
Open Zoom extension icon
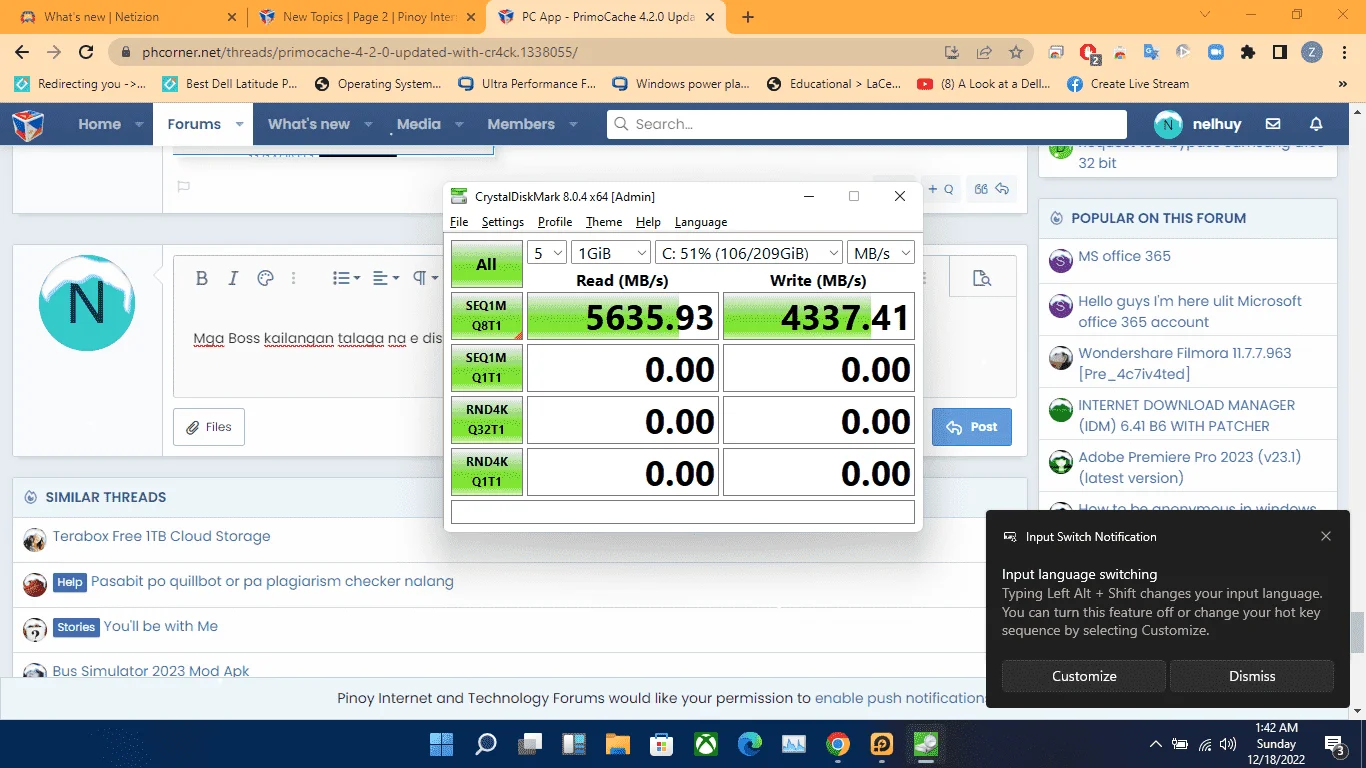(1215, 52)
